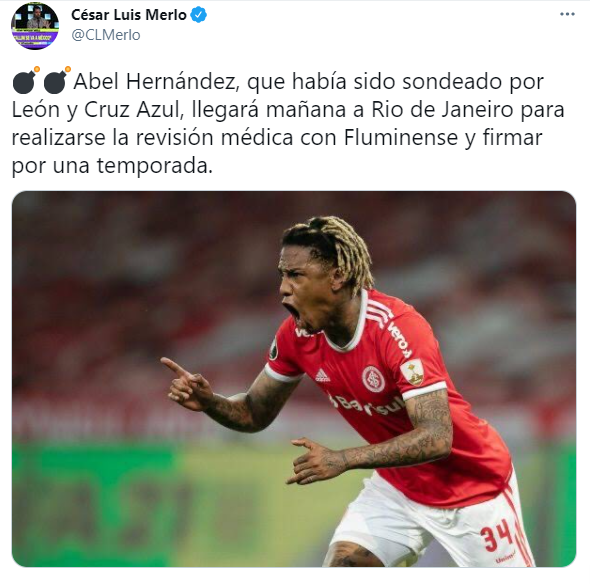590x584 pixels.
Task: Click the Adidas logo on the jersey
Action: tap(322, 375)
